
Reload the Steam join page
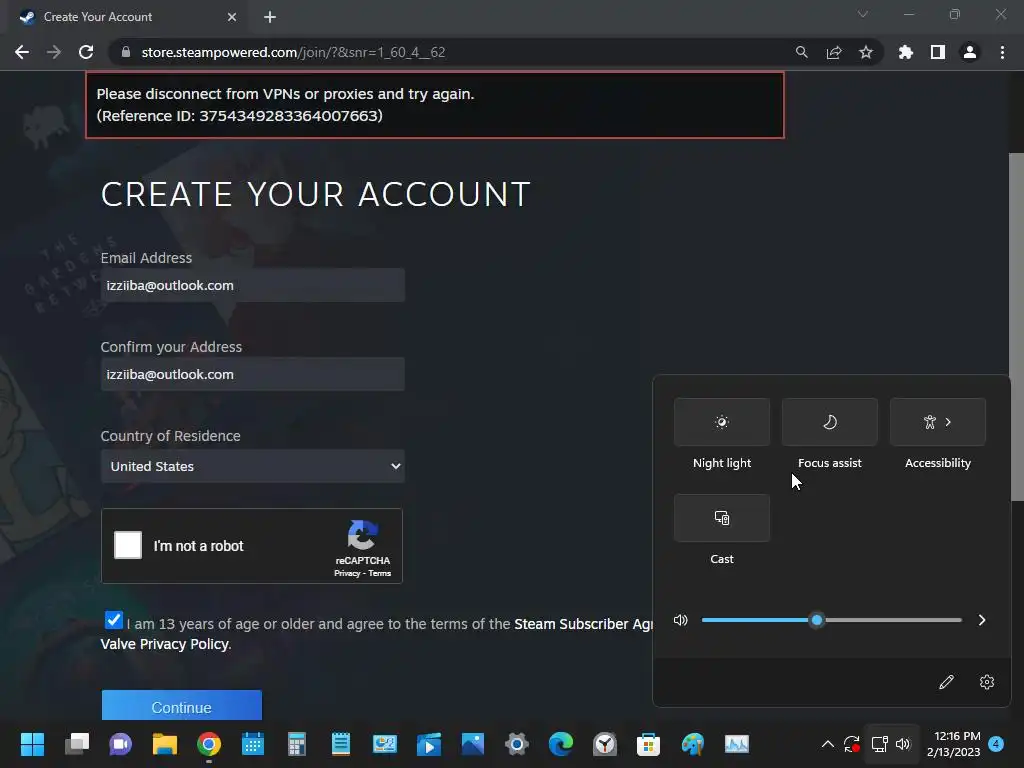tap(86, 52)
